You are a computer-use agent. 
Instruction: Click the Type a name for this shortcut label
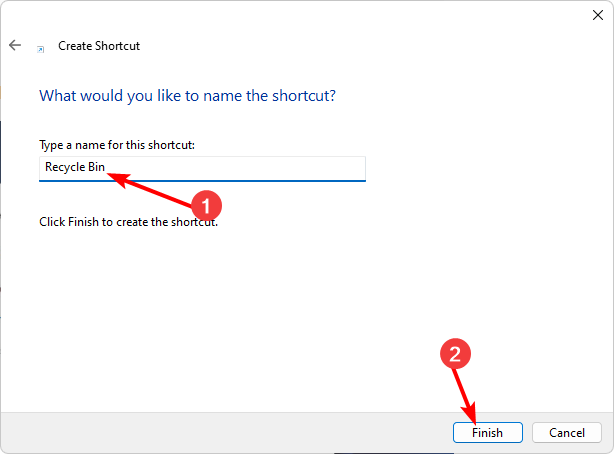click(116, 145)
